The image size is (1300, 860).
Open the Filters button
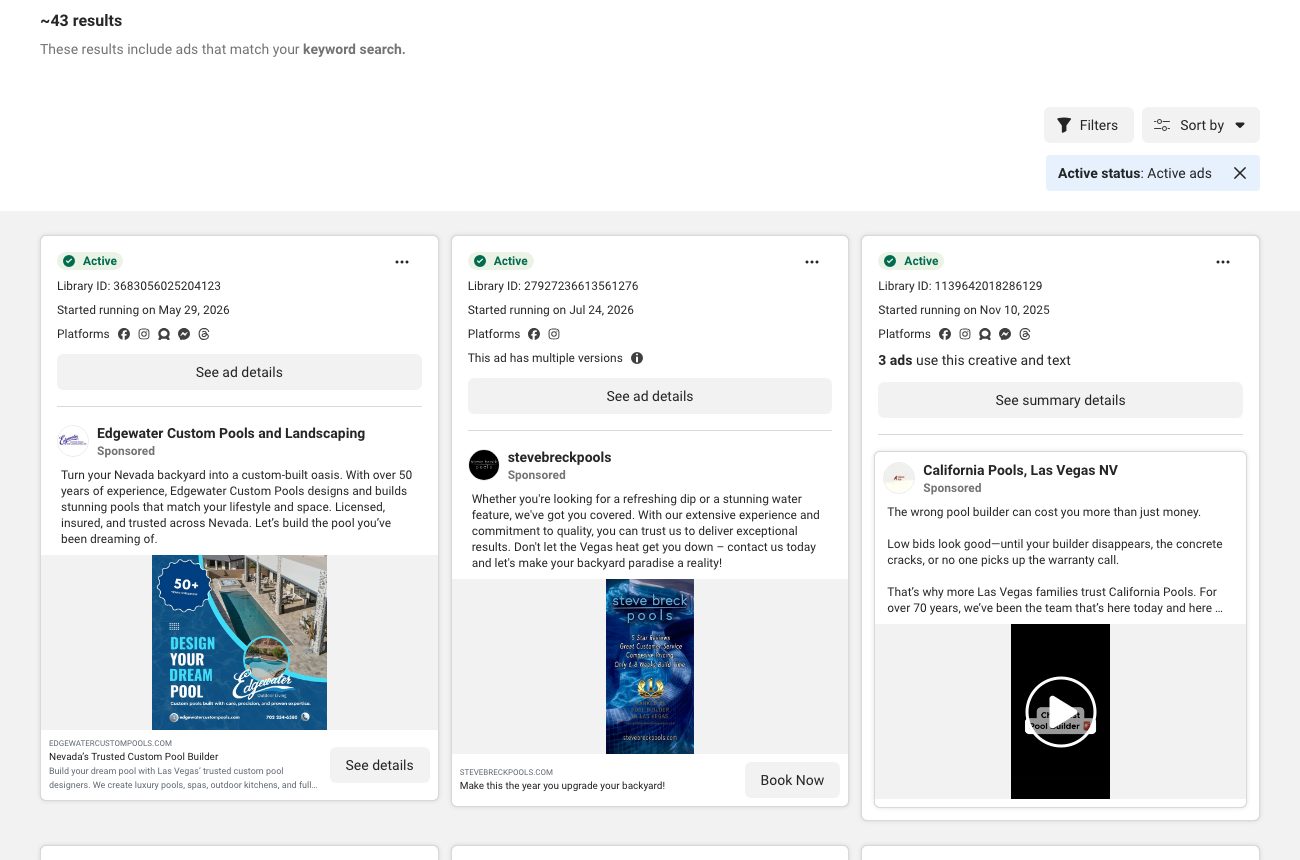1088,125
